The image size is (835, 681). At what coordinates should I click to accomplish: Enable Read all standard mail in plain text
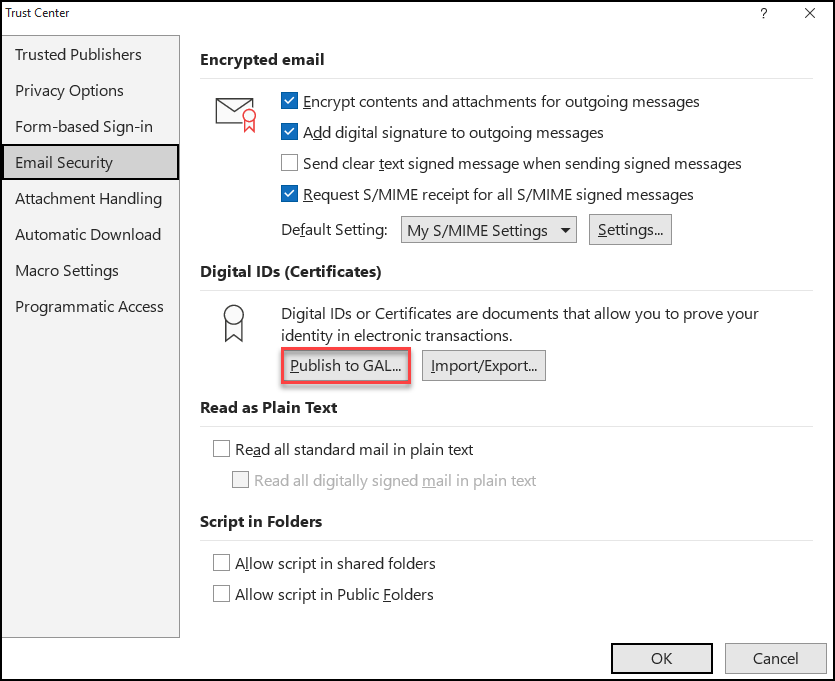tap(222, 449)
